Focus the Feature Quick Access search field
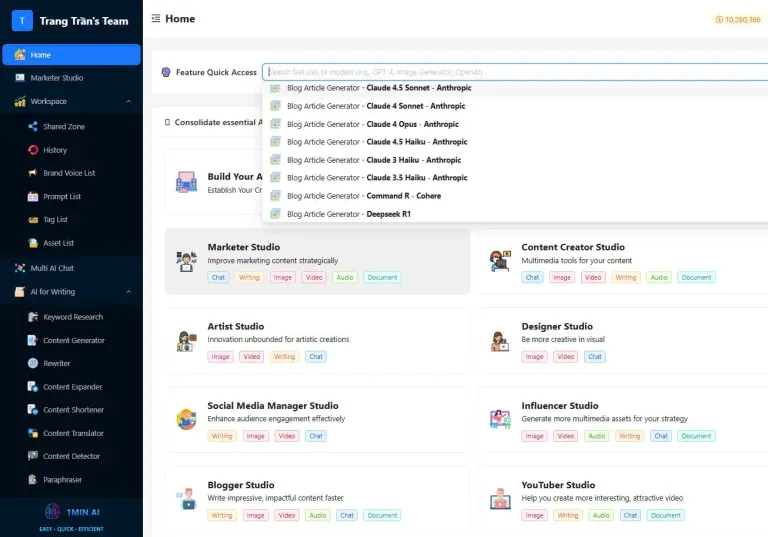 pyautogui.click(x=516, y=72)
